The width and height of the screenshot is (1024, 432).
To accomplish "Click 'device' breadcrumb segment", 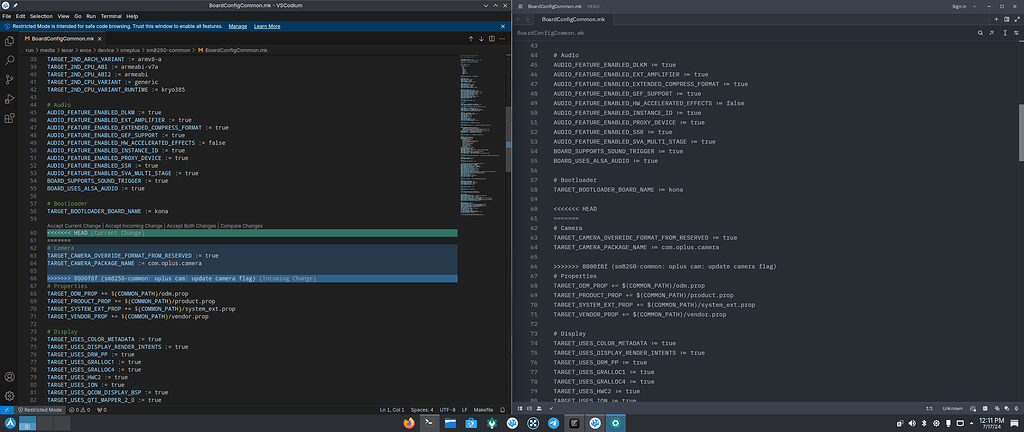I will (x=105, y=50).
